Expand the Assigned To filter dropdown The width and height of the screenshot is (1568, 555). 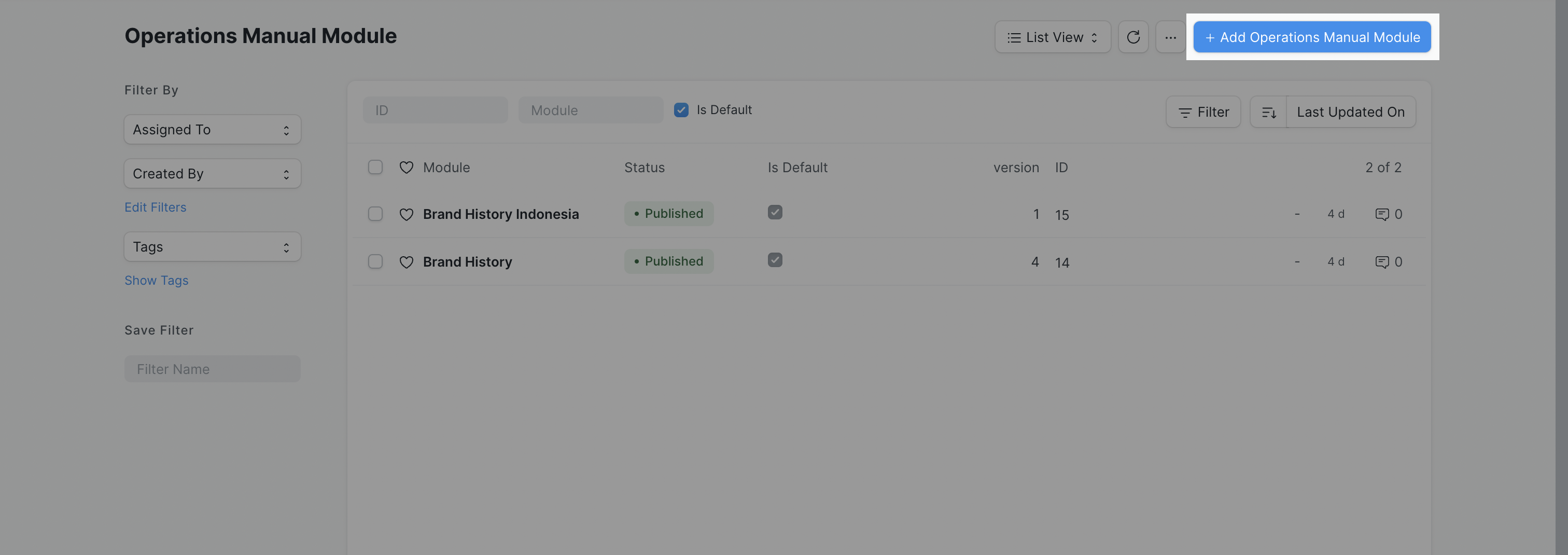213,130
